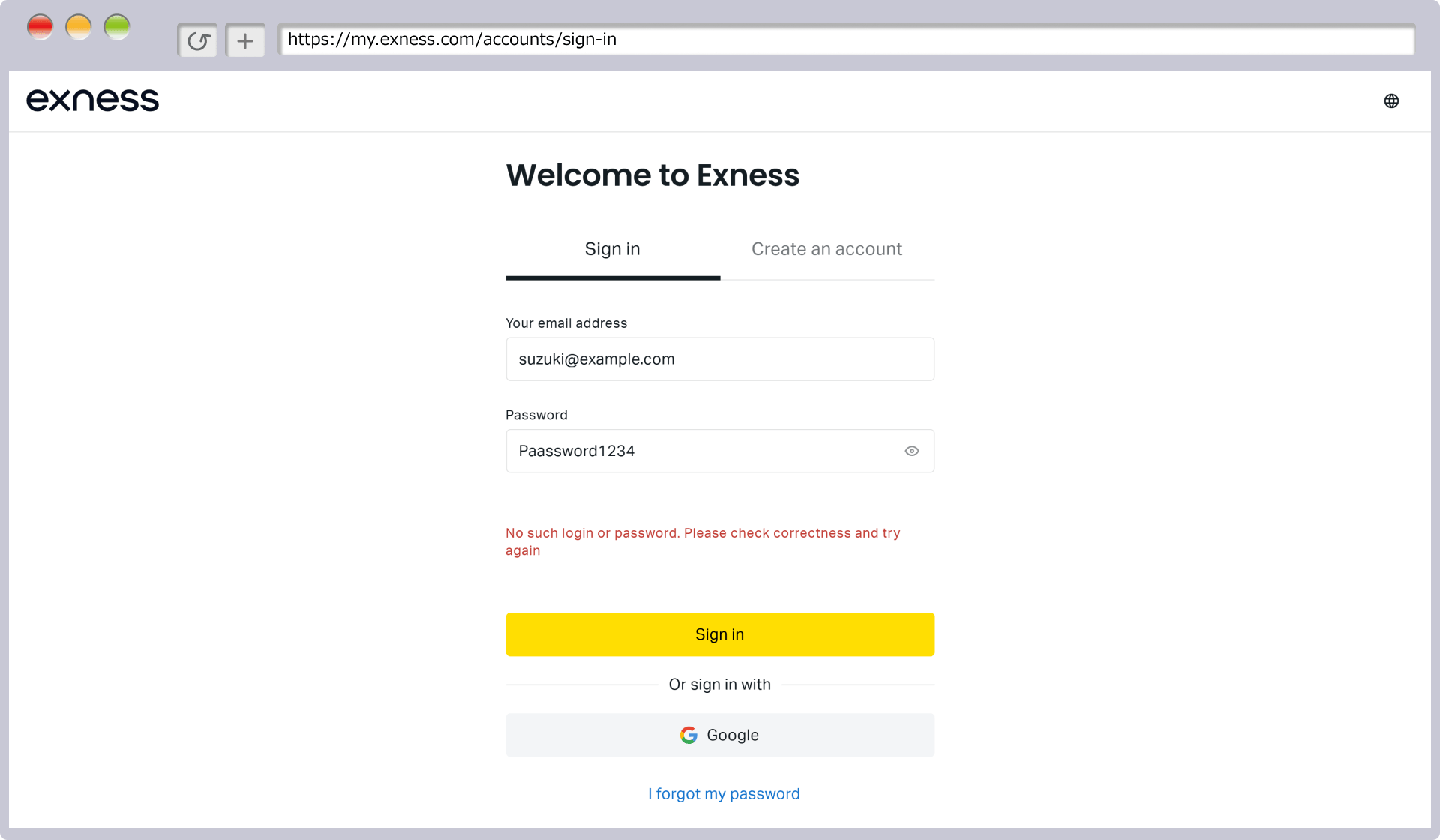Screen dimensions: 1440x840
Task: Click the green maximize window button
Action: (x=116, y=27)
